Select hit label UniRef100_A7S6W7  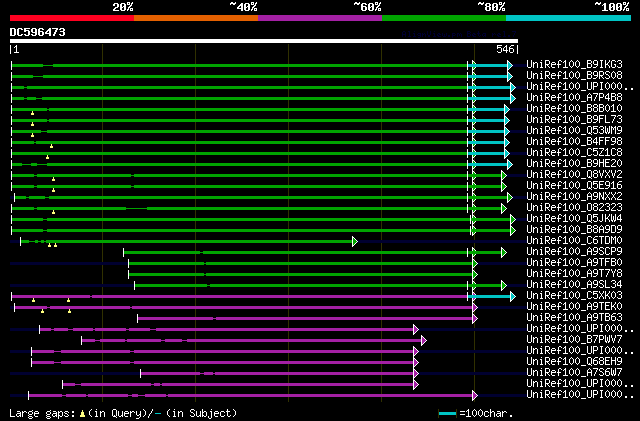pos(574,373)
